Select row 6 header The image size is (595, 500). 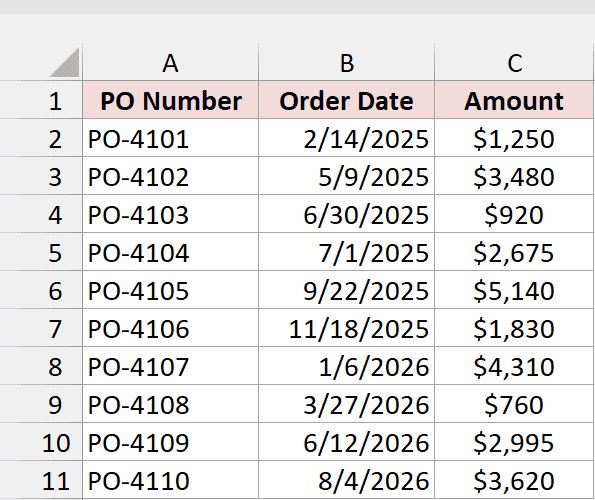(x=41, y=289)
